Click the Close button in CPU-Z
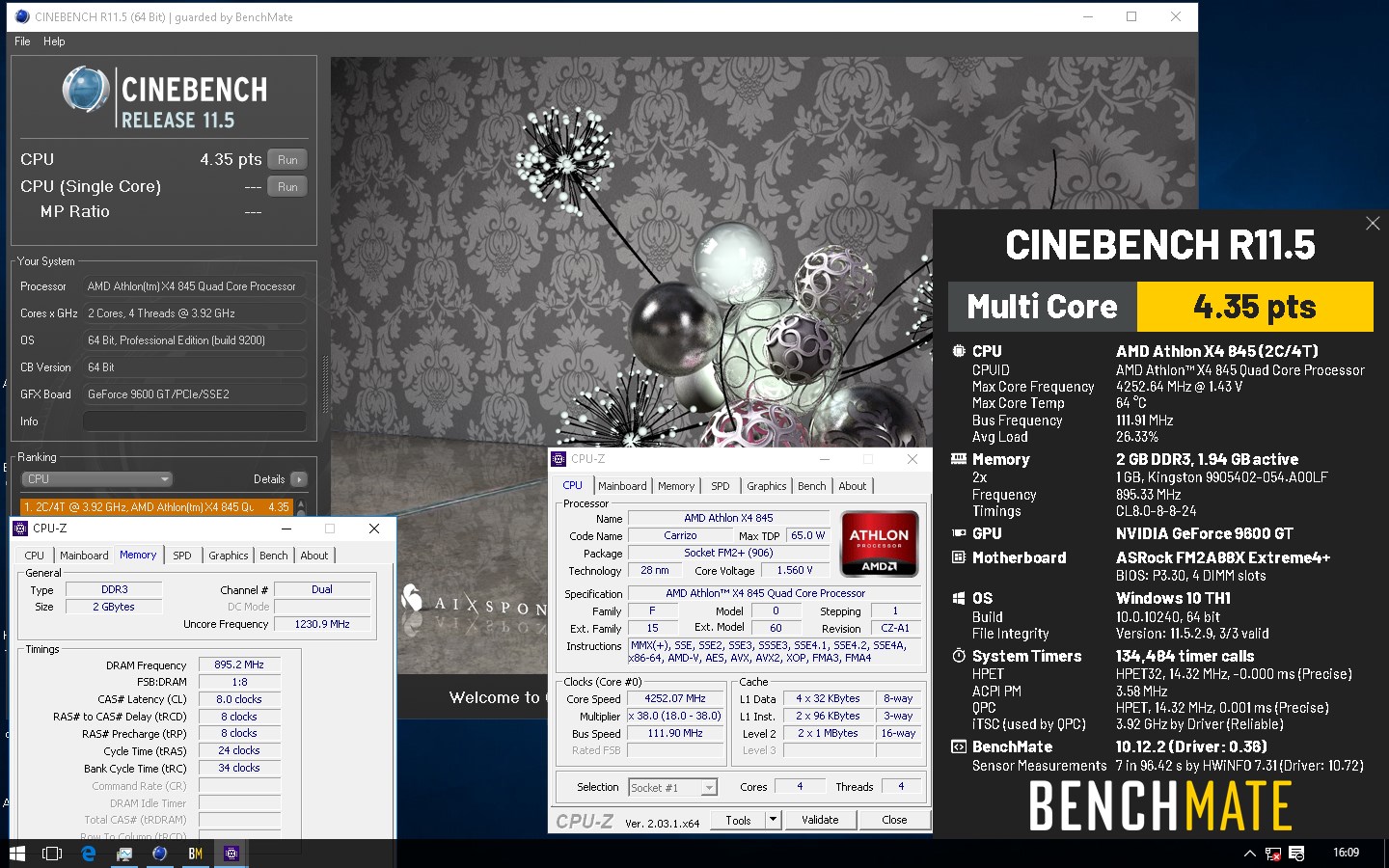The width and height of the screenshot is (1389, 868). point(894,820)
